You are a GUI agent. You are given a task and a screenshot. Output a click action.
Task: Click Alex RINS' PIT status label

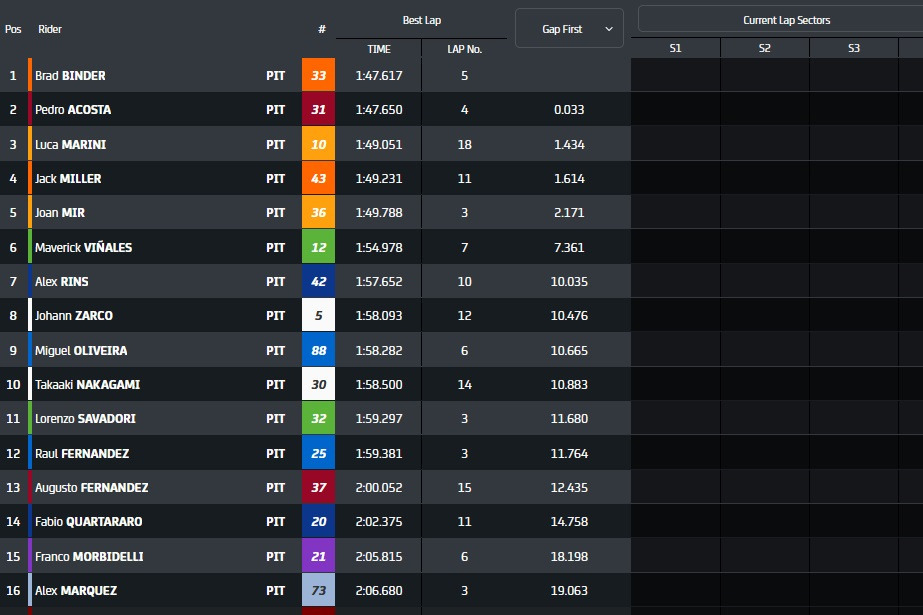pyautogui.click(x=275, y=282)
